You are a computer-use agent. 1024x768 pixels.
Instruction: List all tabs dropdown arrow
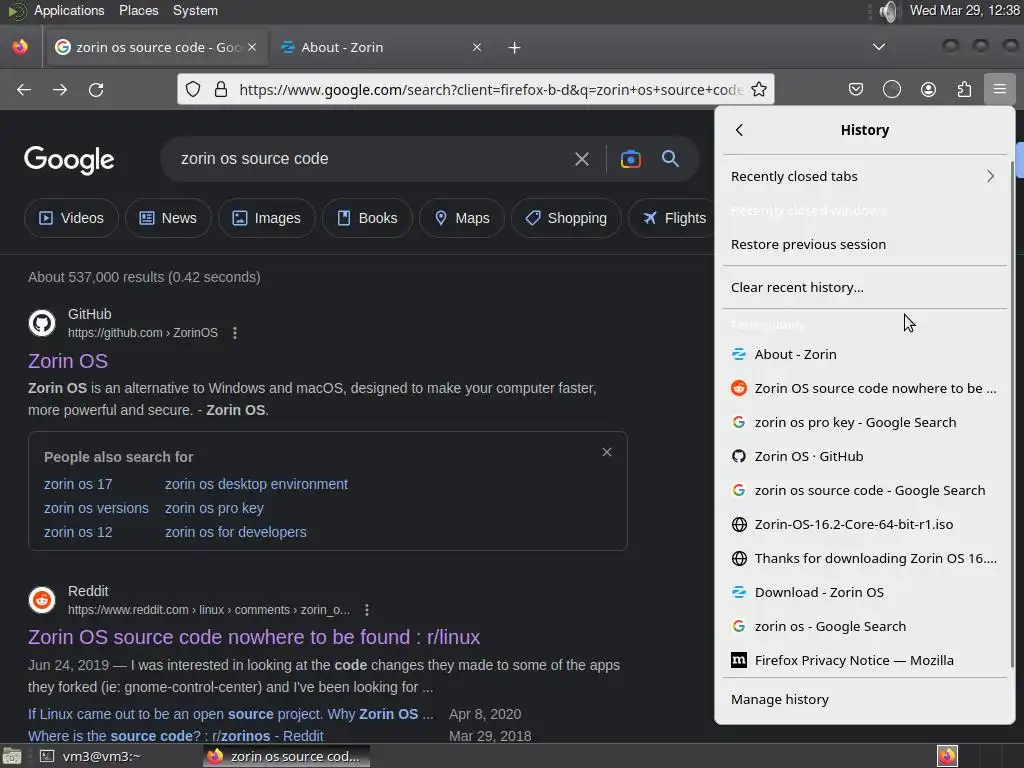click(879, 47)
